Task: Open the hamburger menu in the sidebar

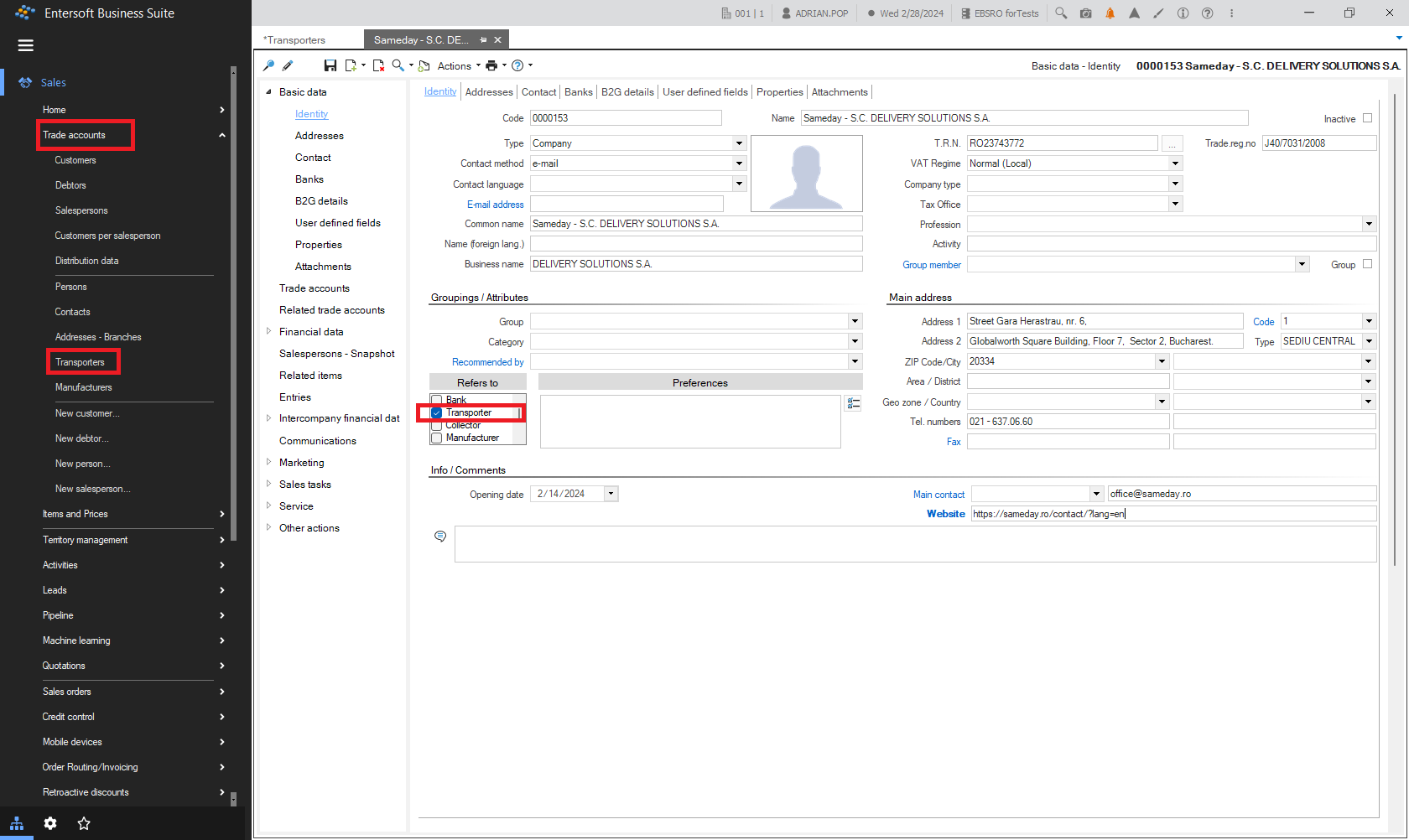Action: [x=26, y=45]
